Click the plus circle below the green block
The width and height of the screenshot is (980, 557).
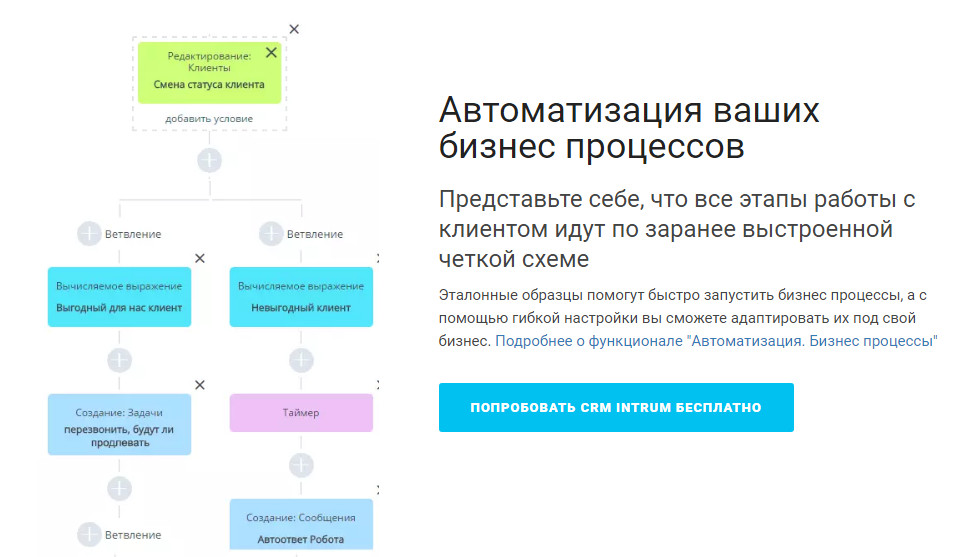pyautogui.click(x=209, y=160)
